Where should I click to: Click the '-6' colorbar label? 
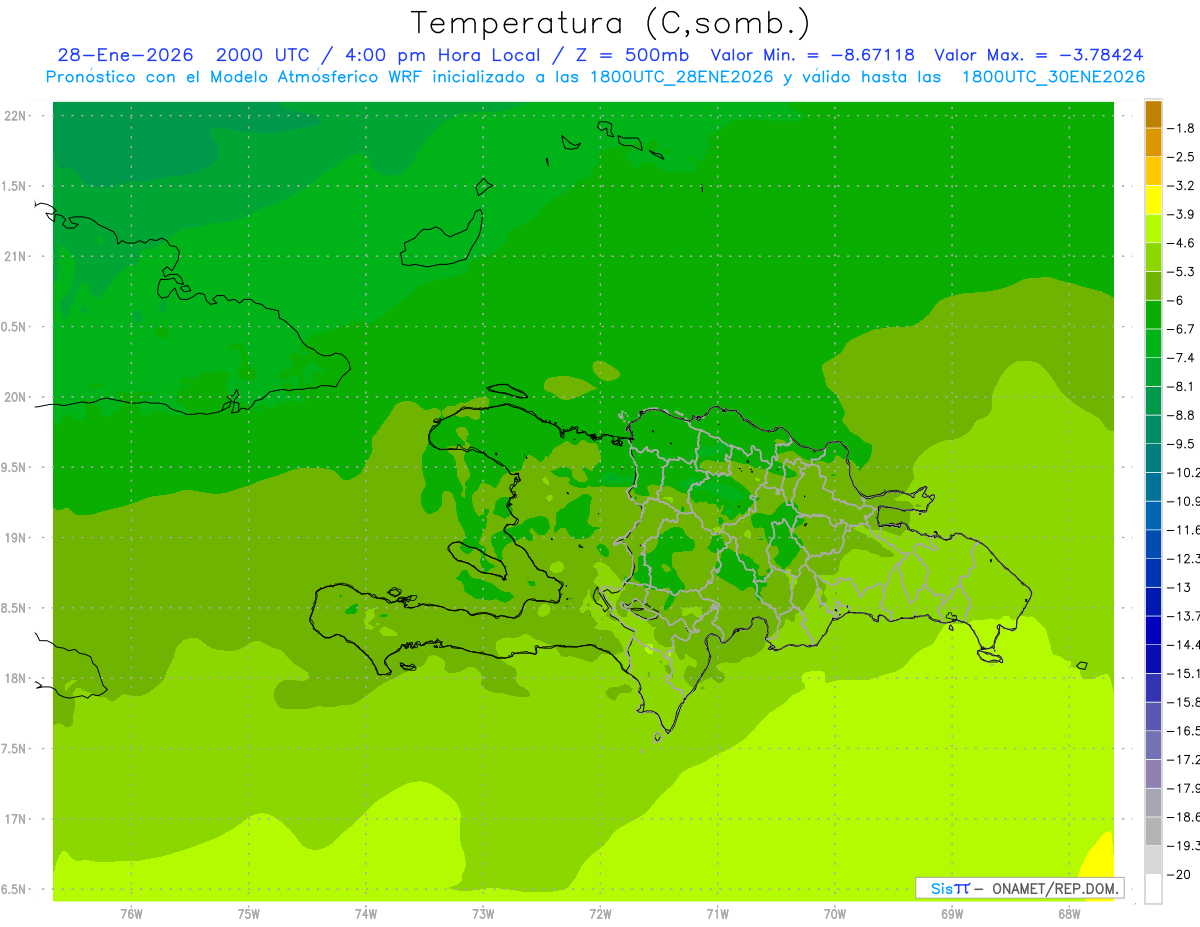pyautogui.click(x=1176, y=300)
